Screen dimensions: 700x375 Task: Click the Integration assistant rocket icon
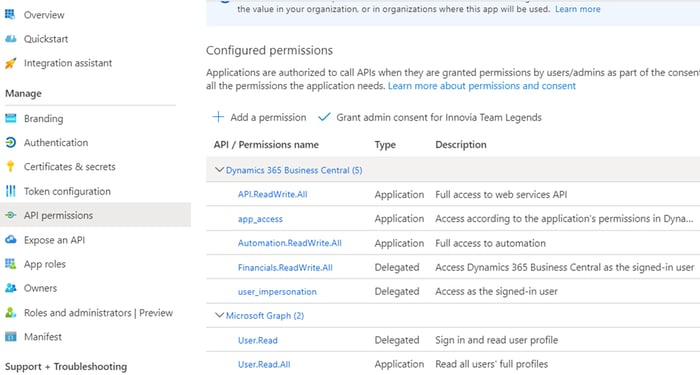pyautogui.click(x=10, y=63)
